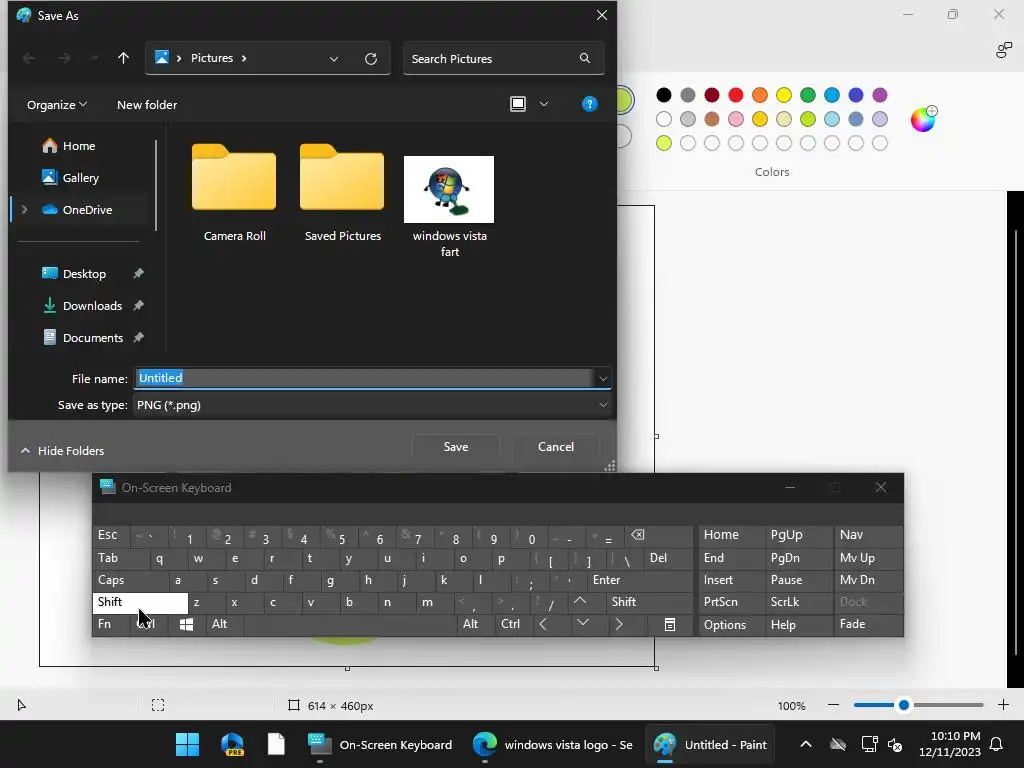Click the Backspace key on On-Screen Keyboard
Screen dimensions: 1024x768
[658, 536]
